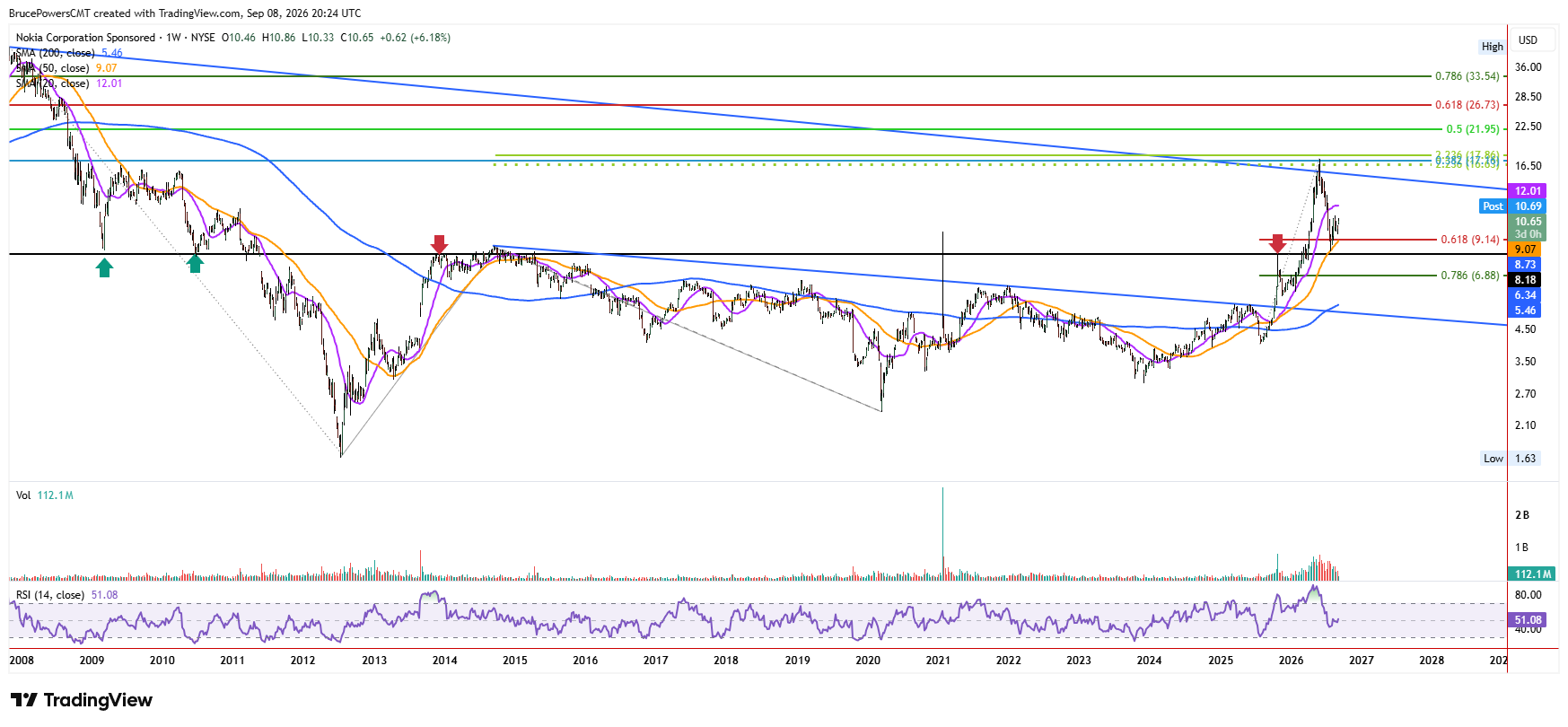Click the blue 8.73 price tag
The width and height of the screenshot is (1568, 727).
1525,265
